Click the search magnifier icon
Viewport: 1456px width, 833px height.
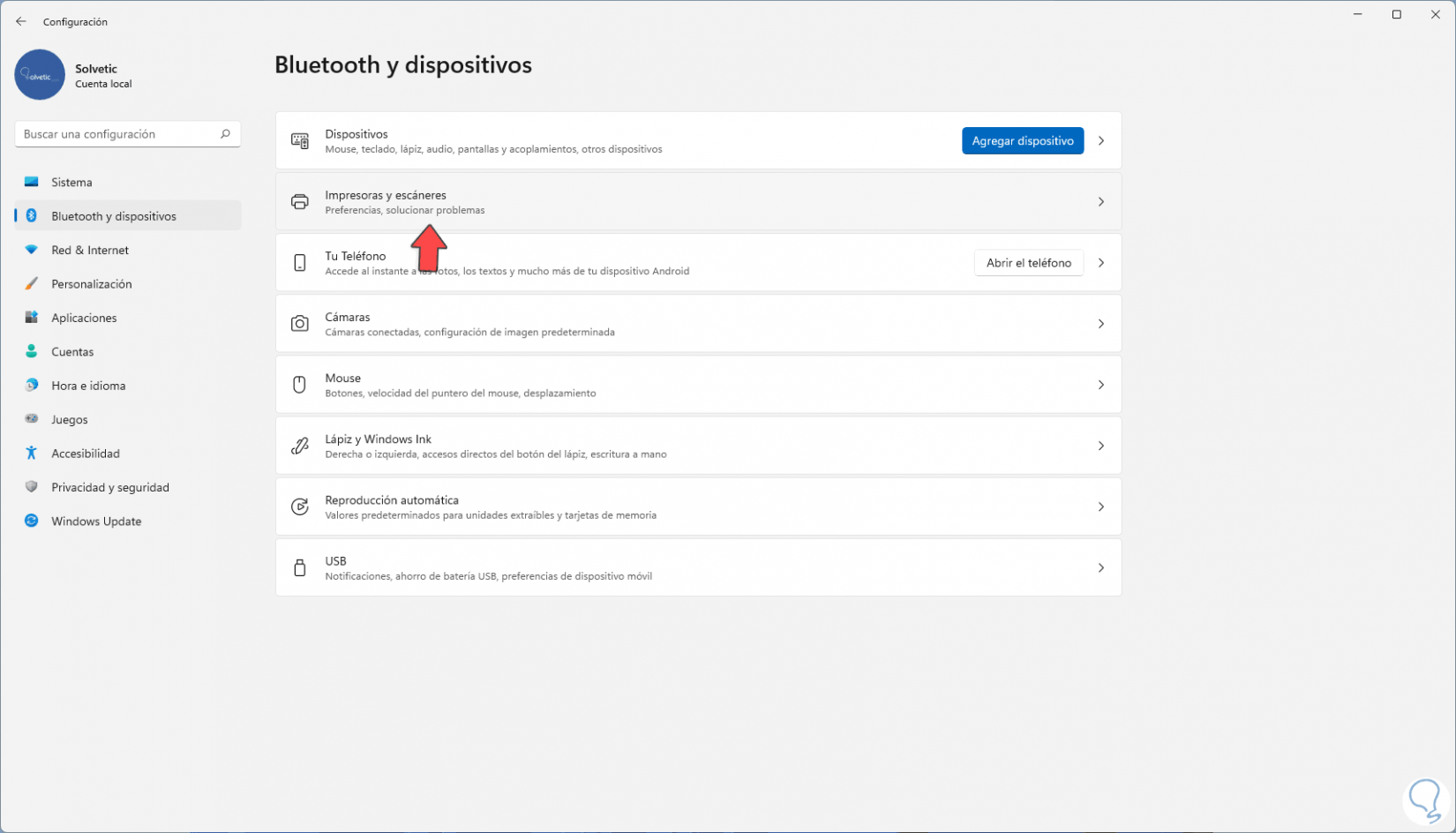(225, 134)
